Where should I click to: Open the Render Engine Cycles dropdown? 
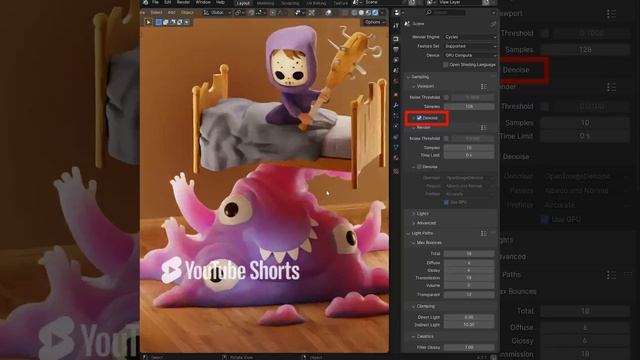[470, 37]
